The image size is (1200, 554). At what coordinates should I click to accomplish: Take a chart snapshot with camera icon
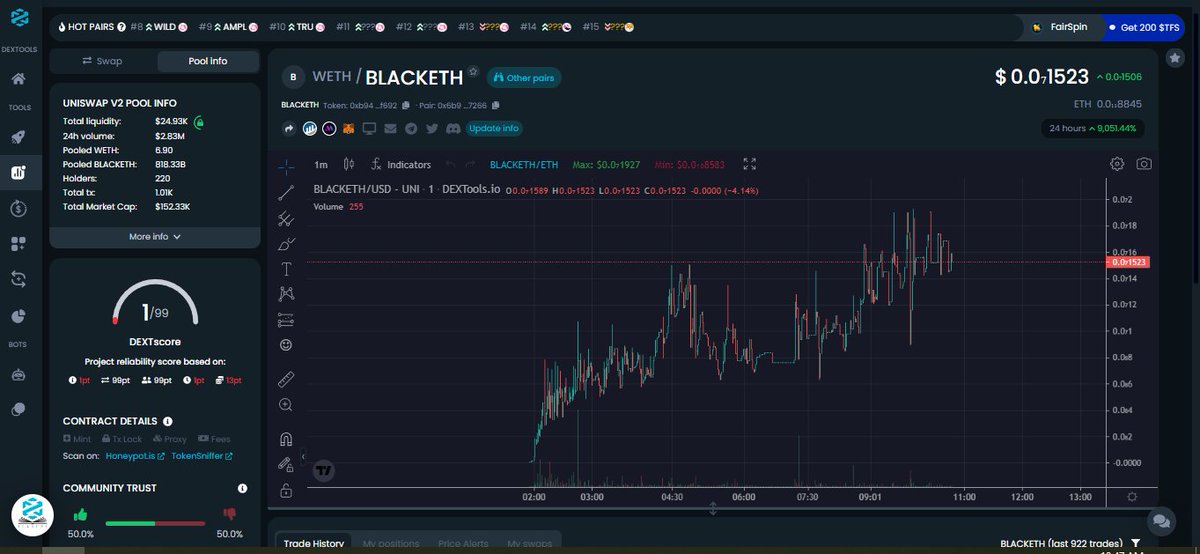pyautogui.click(x=1144, y=164)
